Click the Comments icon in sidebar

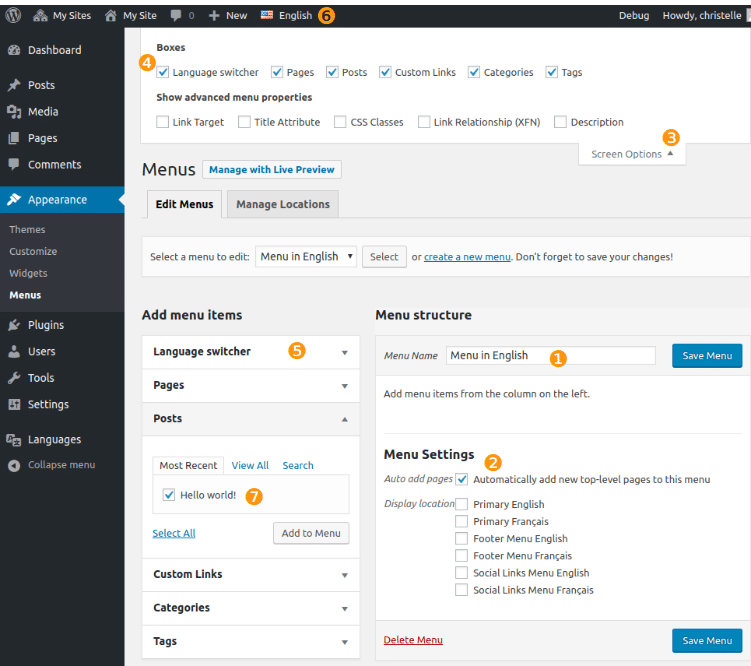point(14,164)
